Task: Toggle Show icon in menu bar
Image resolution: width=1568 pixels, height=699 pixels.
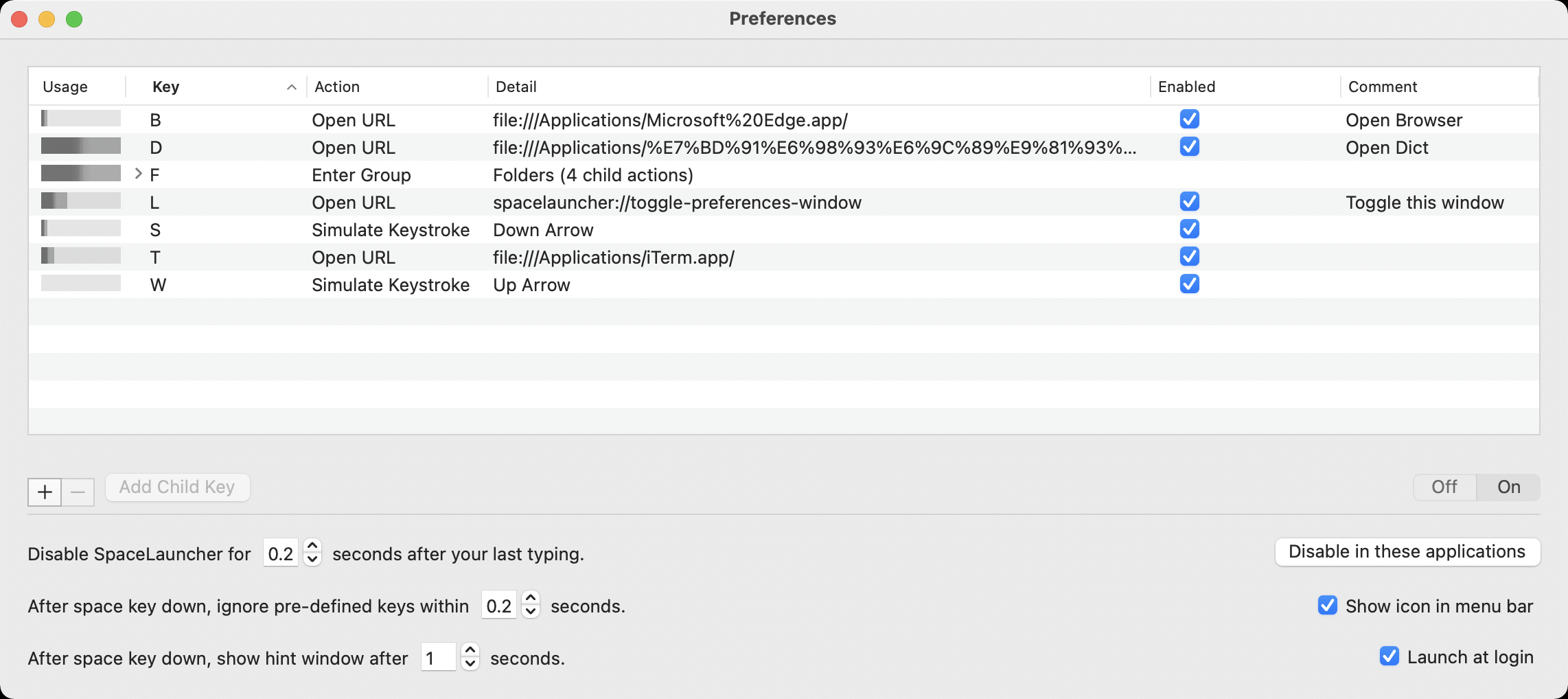Action: (x=1328, y=605)
